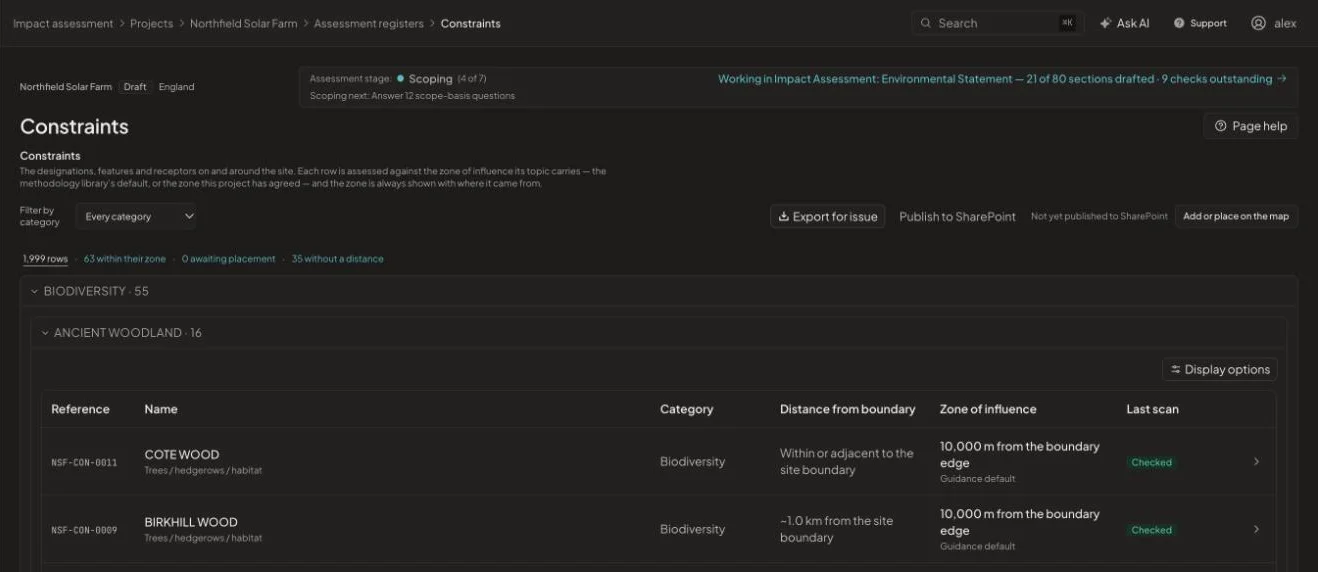Screen dimensions: 1318x572
Task: Collapse the ANCIENT WOODLAND subgroup
Action: [x=45, y=333]
